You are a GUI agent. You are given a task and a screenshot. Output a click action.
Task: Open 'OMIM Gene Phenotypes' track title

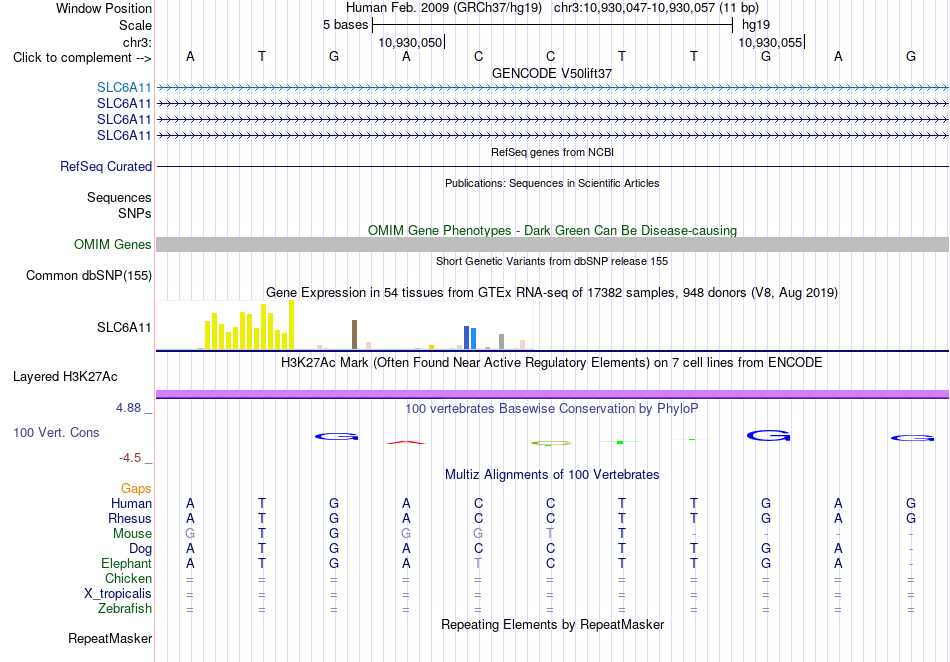click(x=552, y=230)
